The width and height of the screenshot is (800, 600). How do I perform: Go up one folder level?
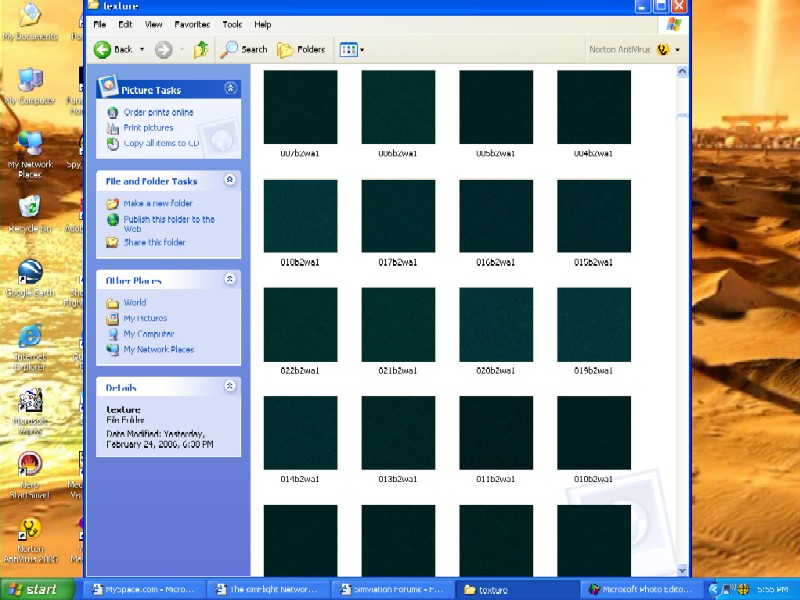pyautogui.click(x=201, y=49)
